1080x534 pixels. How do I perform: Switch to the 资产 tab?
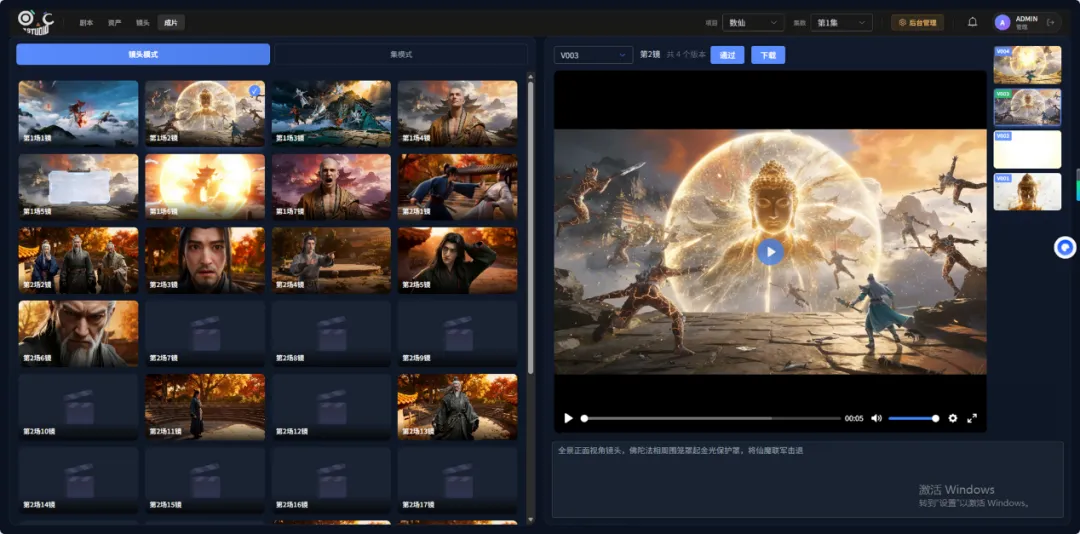pos(114,23)
